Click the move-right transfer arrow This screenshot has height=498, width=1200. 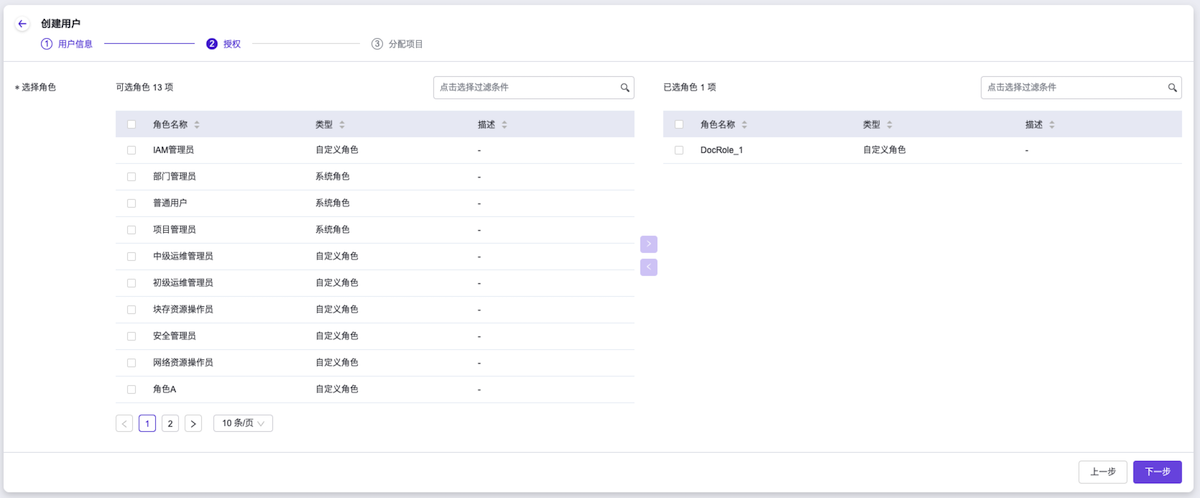648,244
